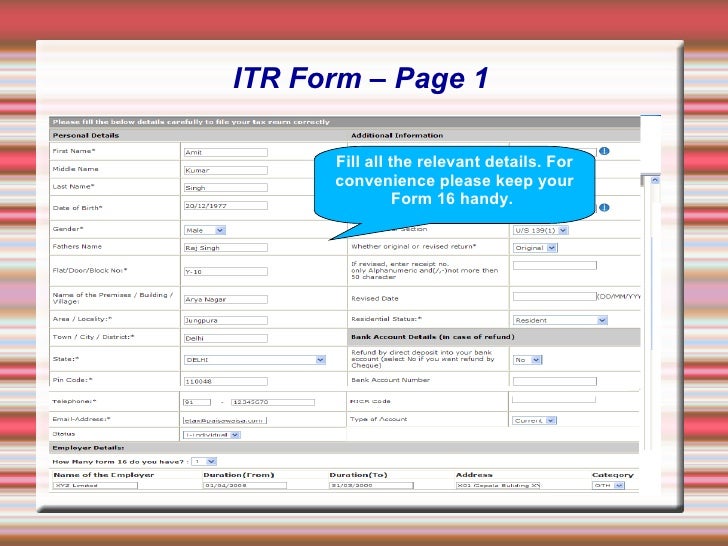The image size is (728, 546).
Task: Click the Duration(To) date field
Action: 371,486
